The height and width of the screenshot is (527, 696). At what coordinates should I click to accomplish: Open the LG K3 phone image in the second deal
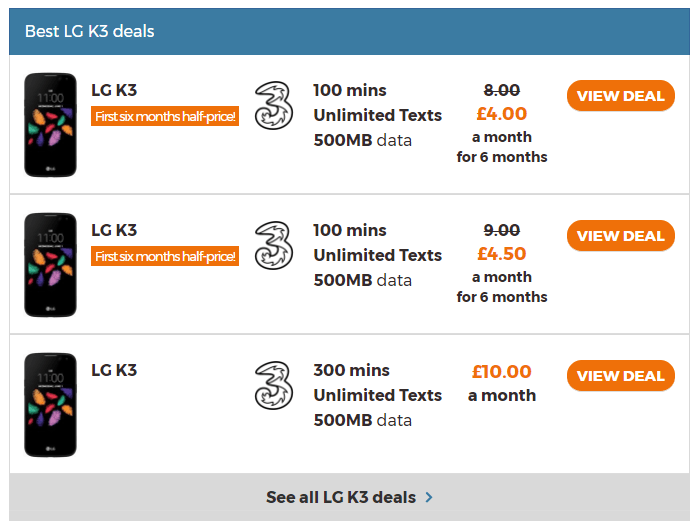point(50,265)
